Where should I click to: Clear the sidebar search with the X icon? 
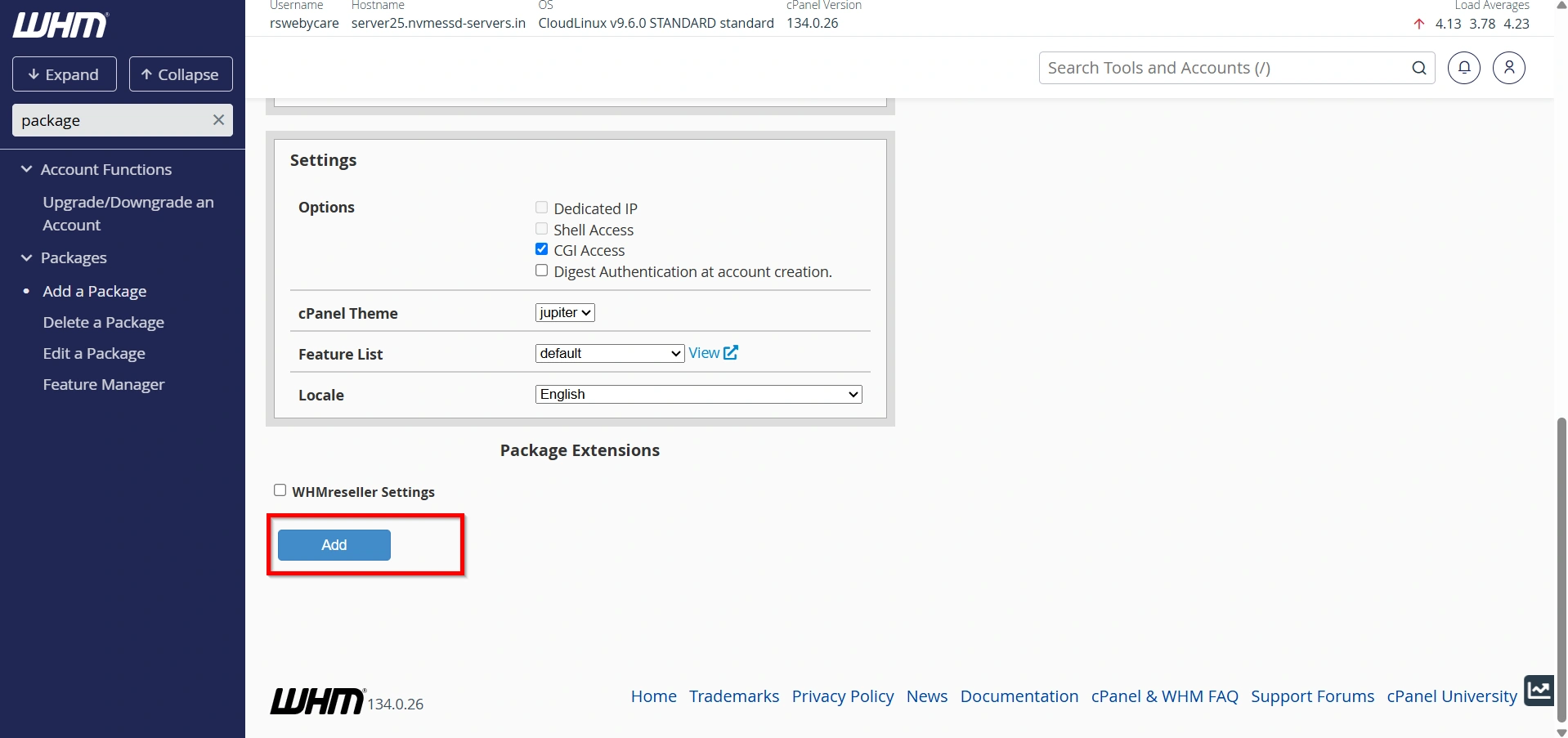218,120
